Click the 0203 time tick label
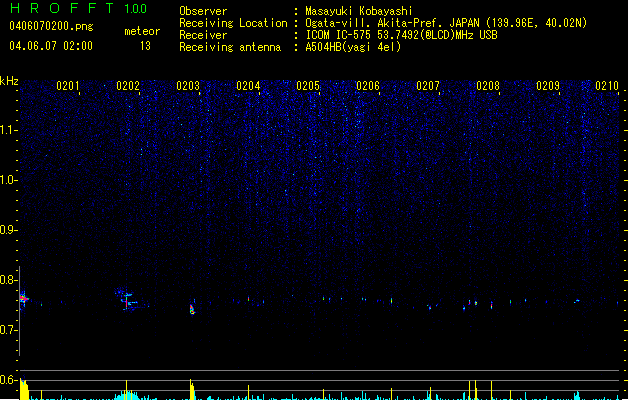This screenshot has height=400, width=629. [x=188, y=86]
